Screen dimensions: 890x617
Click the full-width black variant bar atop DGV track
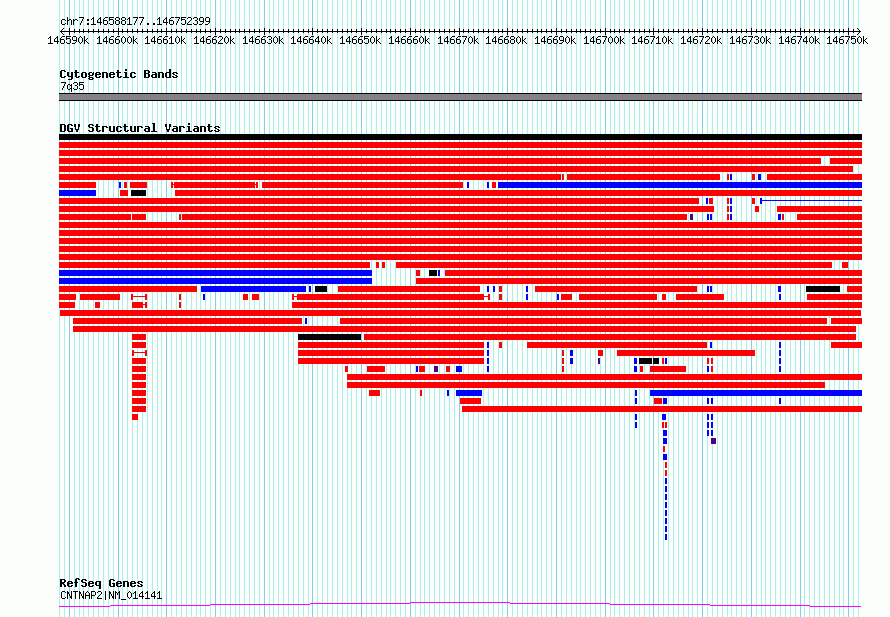pos(460,137)
